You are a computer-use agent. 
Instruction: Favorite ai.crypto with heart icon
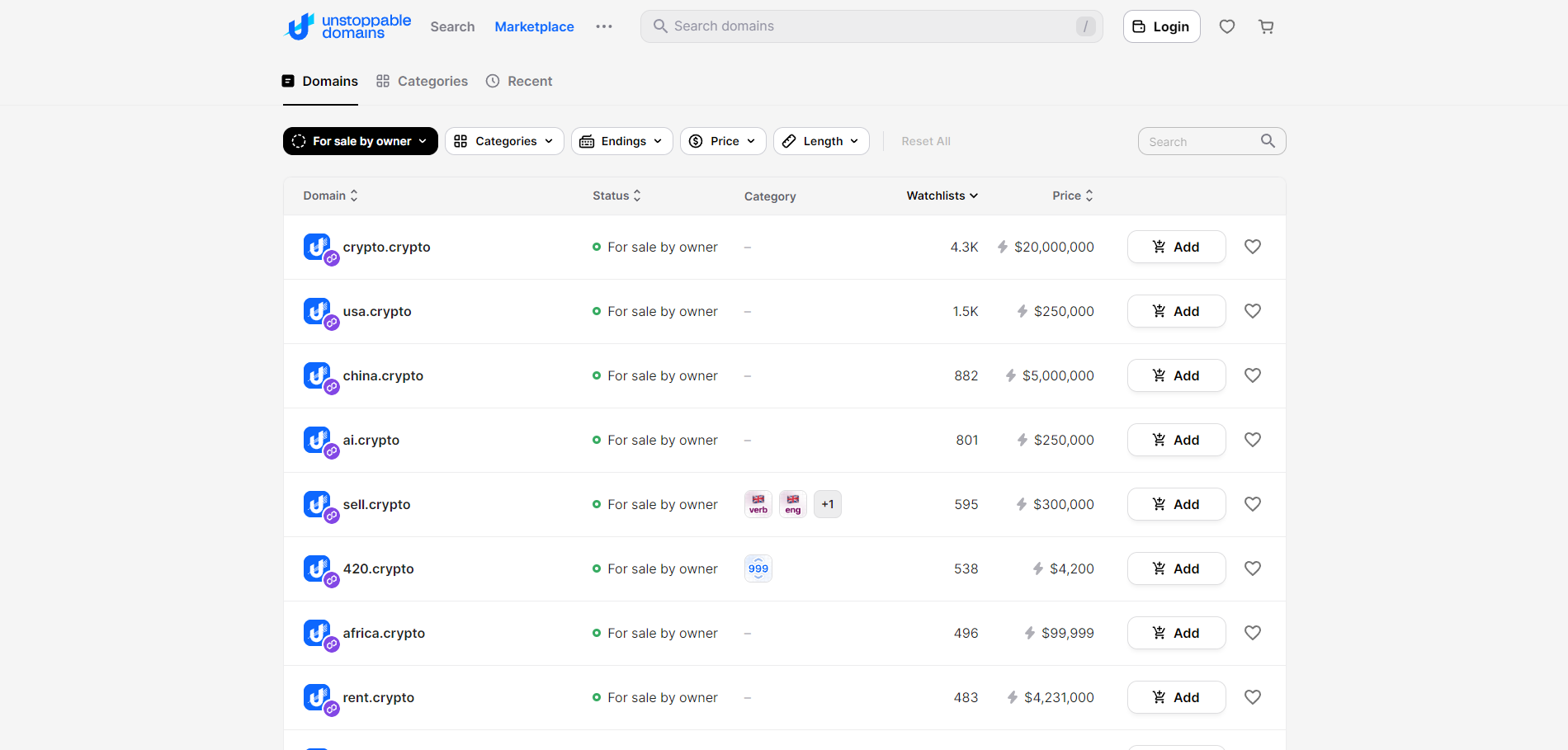(1253, 440)
